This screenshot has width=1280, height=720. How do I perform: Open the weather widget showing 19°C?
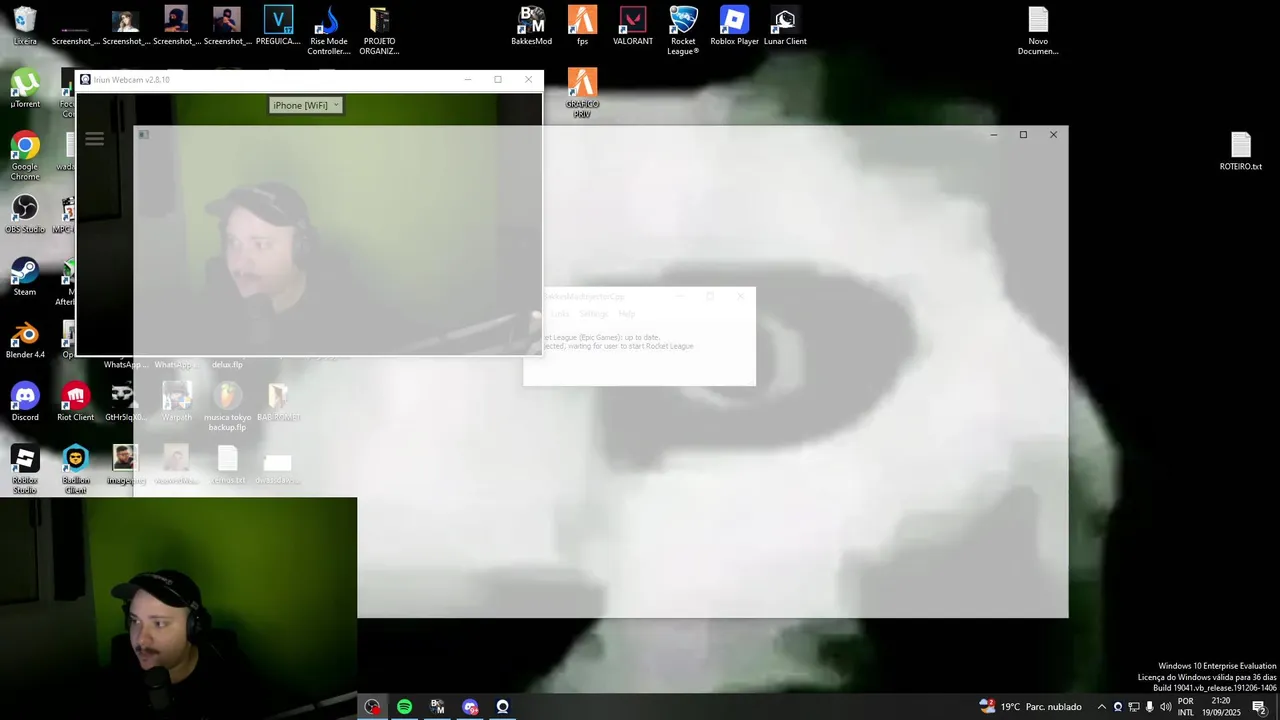point(1030,707)
